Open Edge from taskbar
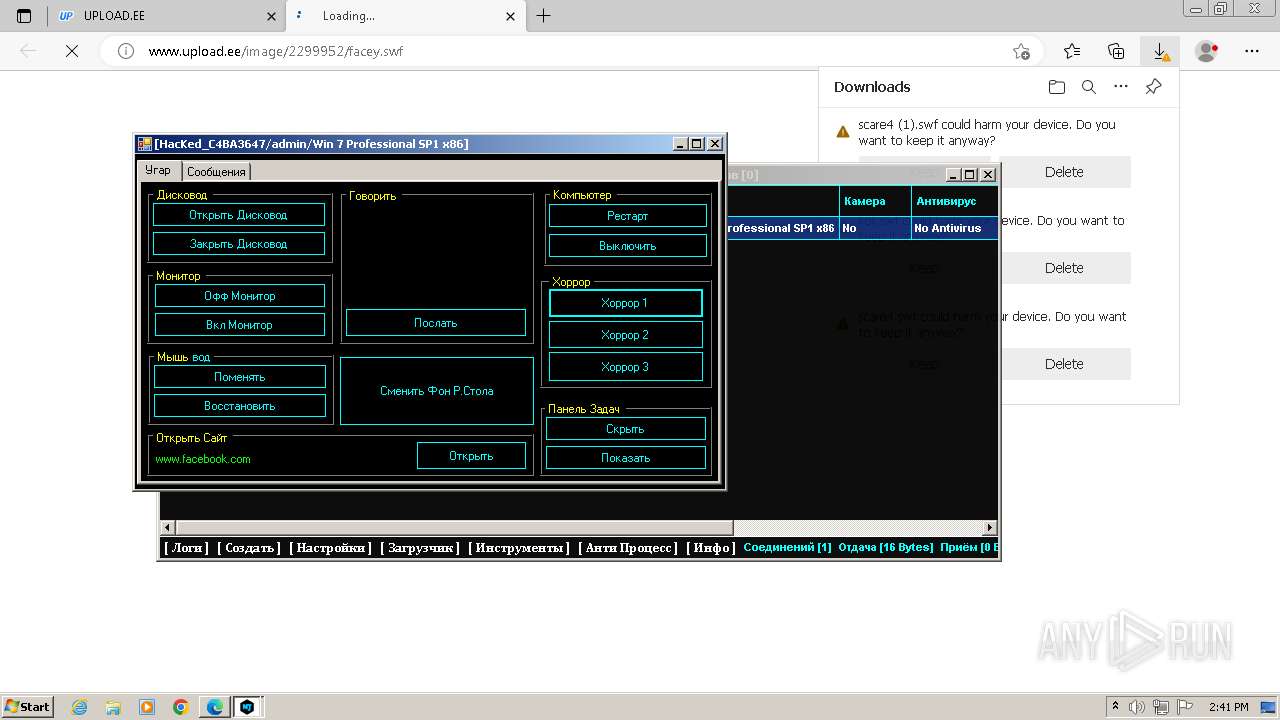The height and width of the screenshot is (720, 1280). pos(215,707)
